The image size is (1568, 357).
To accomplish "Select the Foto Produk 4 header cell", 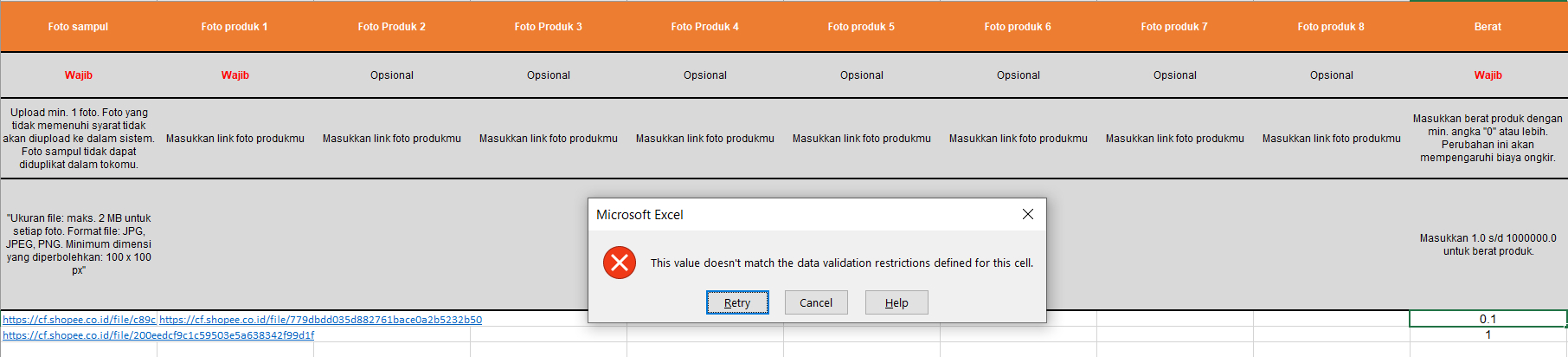I will pyautogui.click(x=705, y=26).
